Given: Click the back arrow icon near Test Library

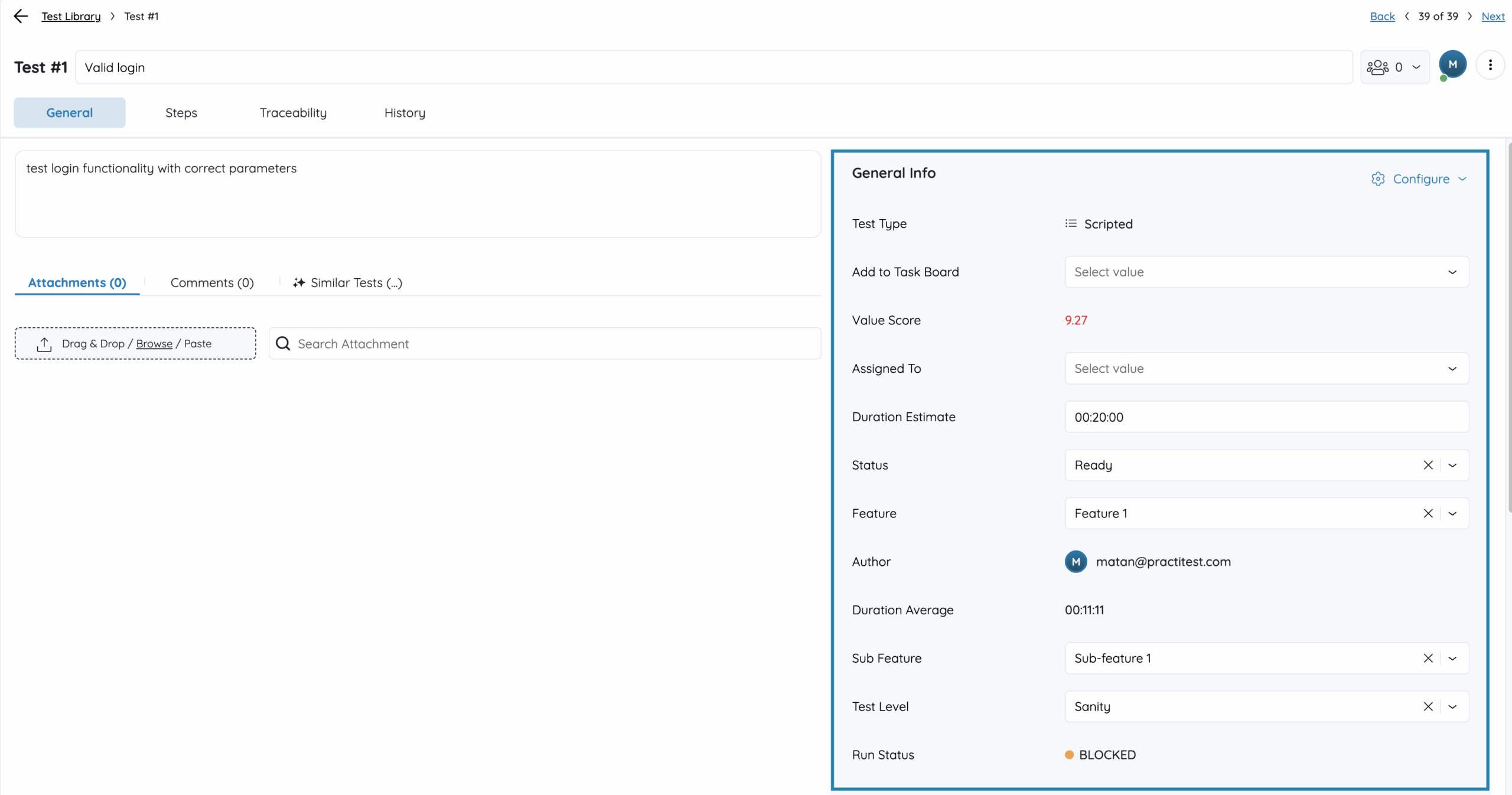Looking at the screenshot, I should 21,16.
